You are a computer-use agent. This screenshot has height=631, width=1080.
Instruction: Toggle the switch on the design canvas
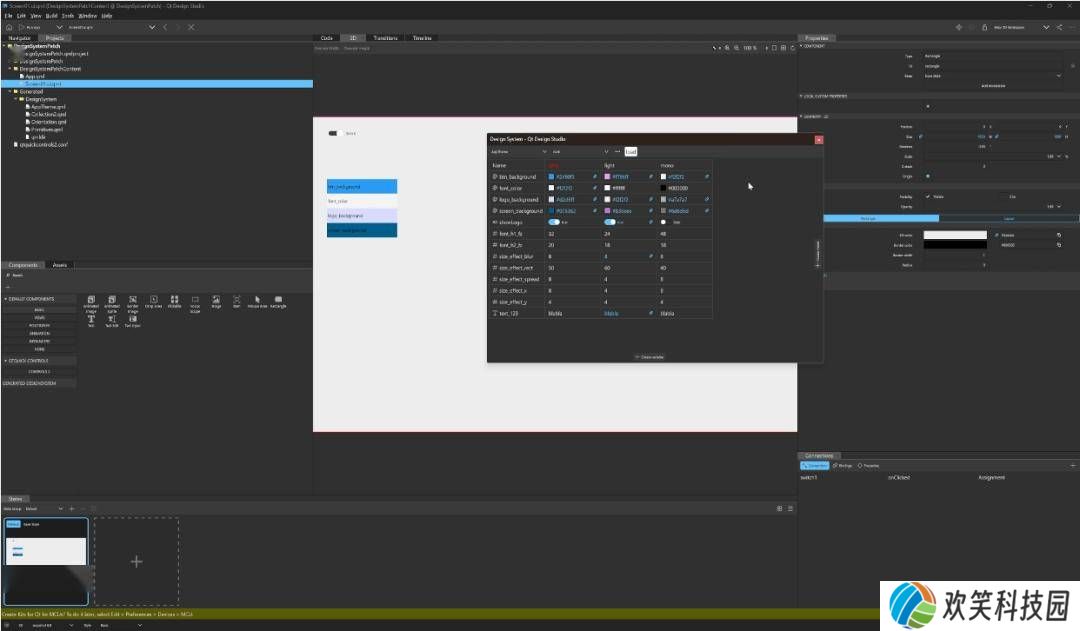coord(335,134)
